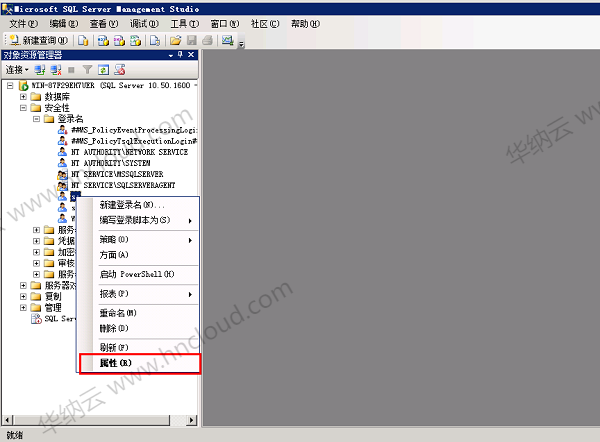
Task: Close the 对象资源管理器 panel
Action: [x=191, y=55]
